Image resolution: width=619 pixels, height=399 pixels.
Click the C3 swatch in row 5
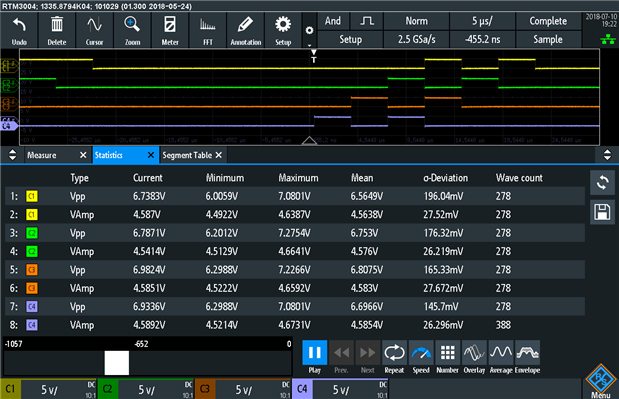pos(32,270)
